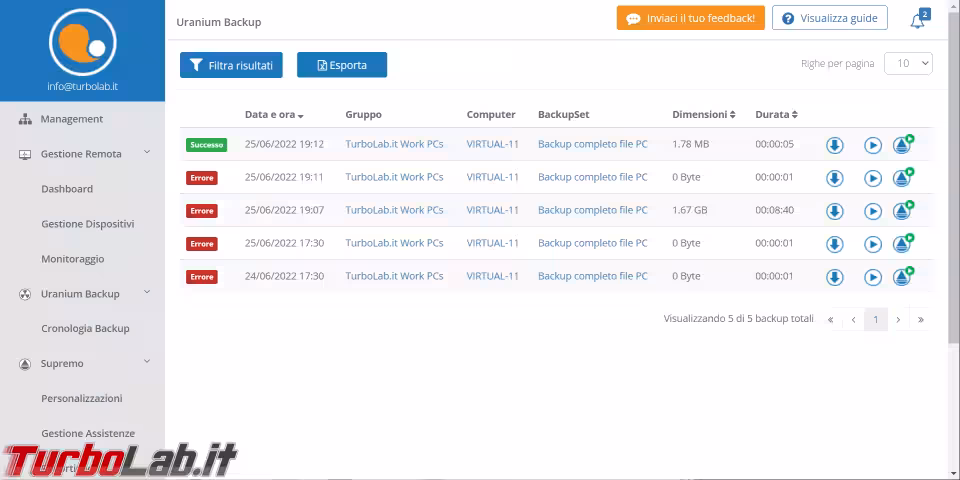Click play icon for the 1.67 GB backup
The width and height of the screenshot is (960, 480).
point(873,212)
